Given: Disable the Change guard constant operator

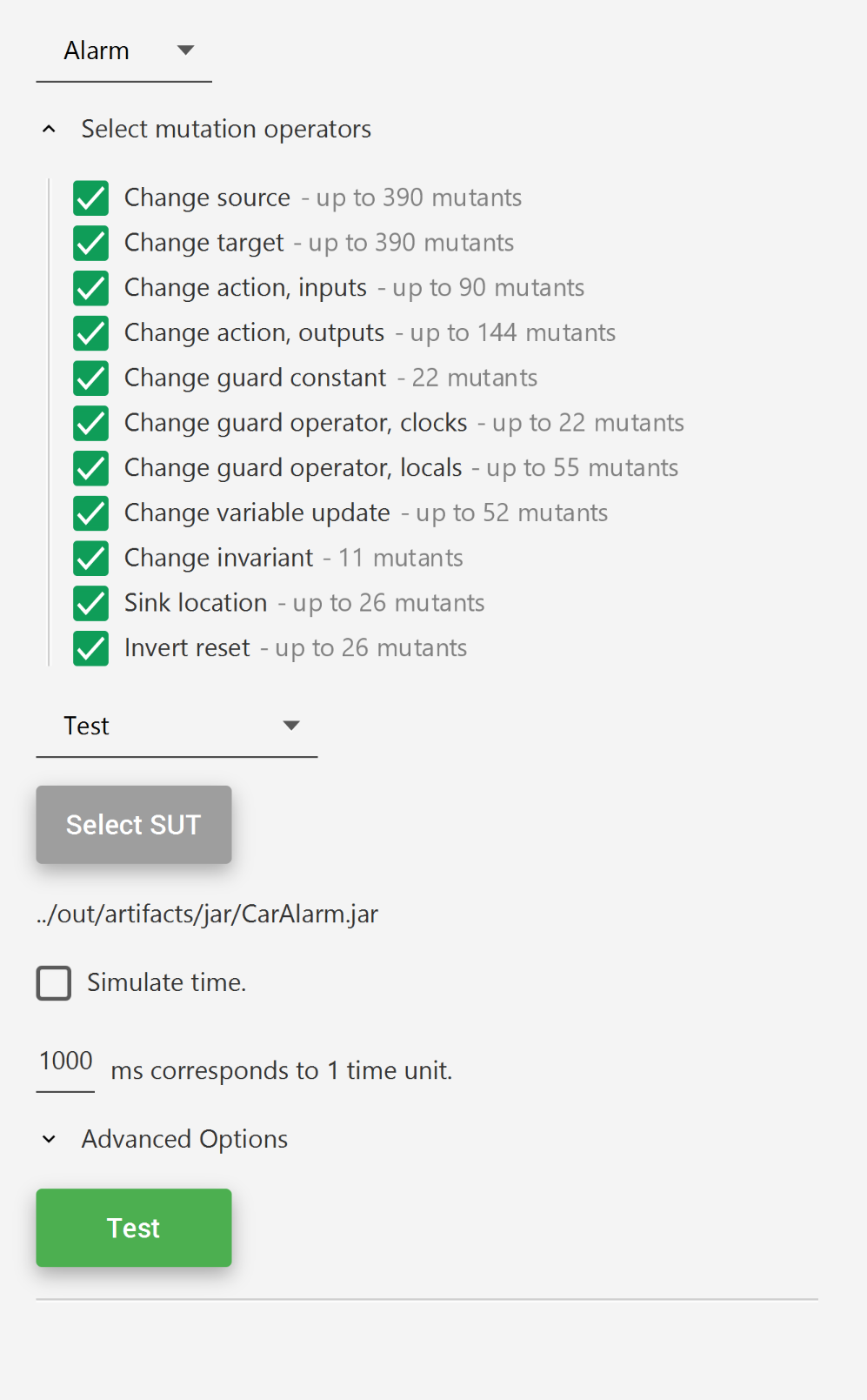Looking at the screenshot, I should click(91, 378).
